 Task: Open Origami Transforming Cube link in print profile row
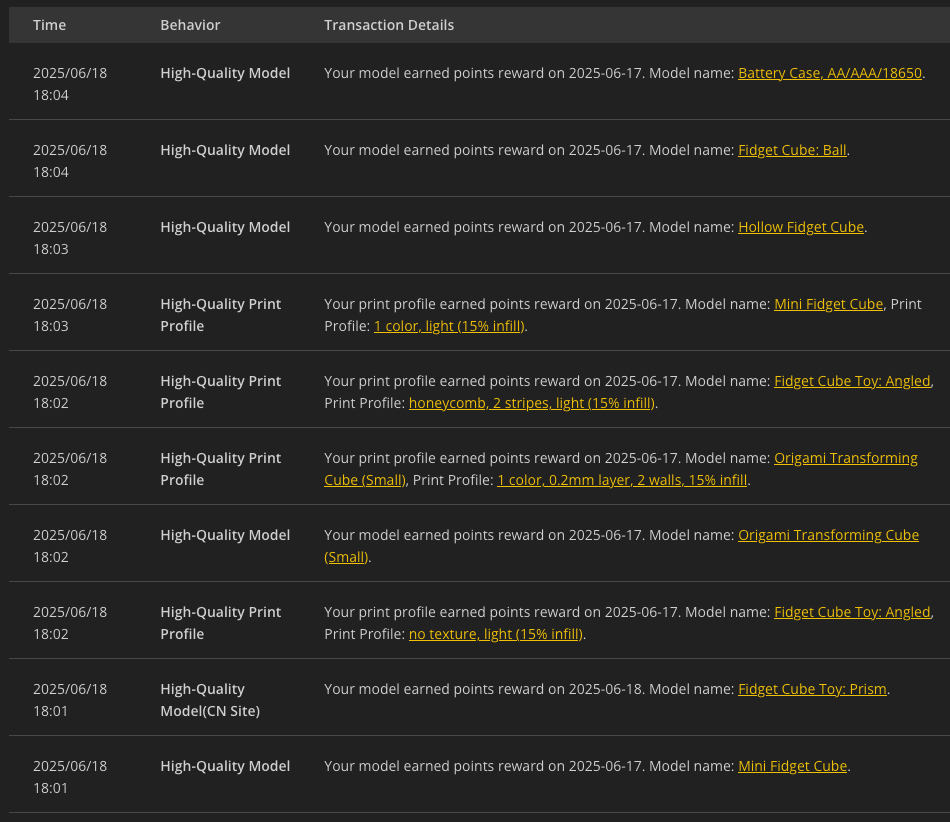(x=846, y=458)
